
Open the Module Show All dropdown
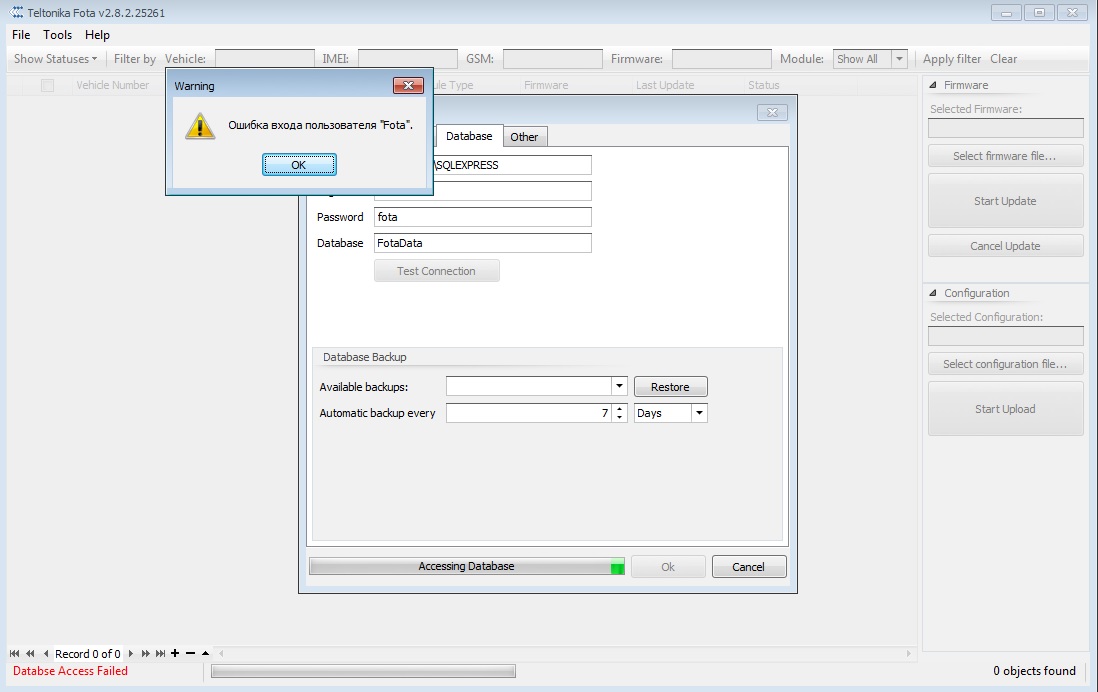click(x=899, y=60)
